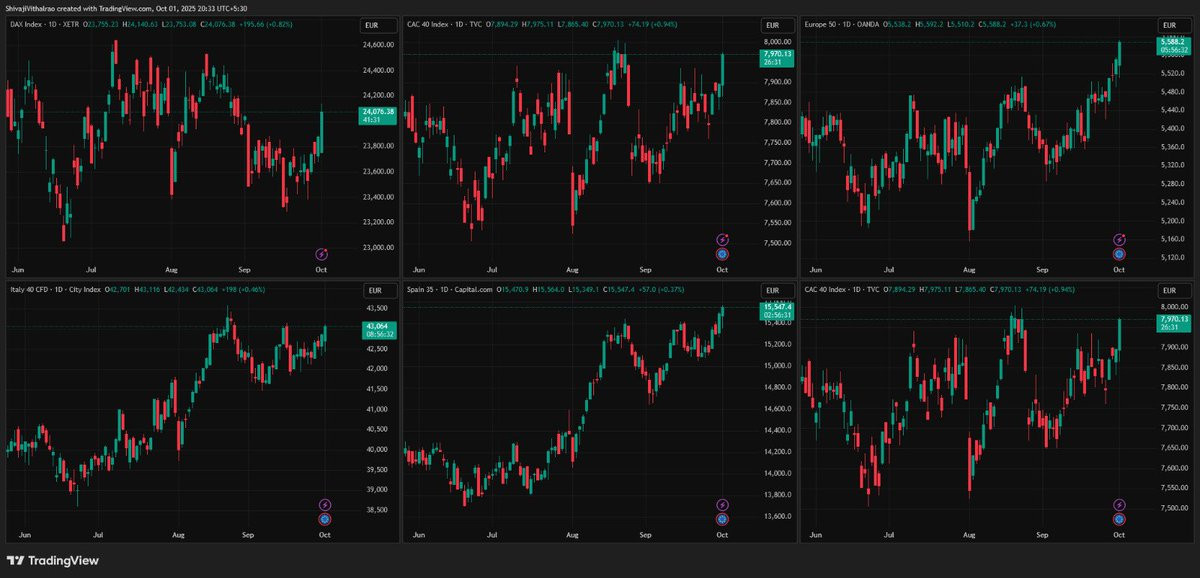Click the lightning icon in the Italy 40 CFD chart

coord(324,505)
